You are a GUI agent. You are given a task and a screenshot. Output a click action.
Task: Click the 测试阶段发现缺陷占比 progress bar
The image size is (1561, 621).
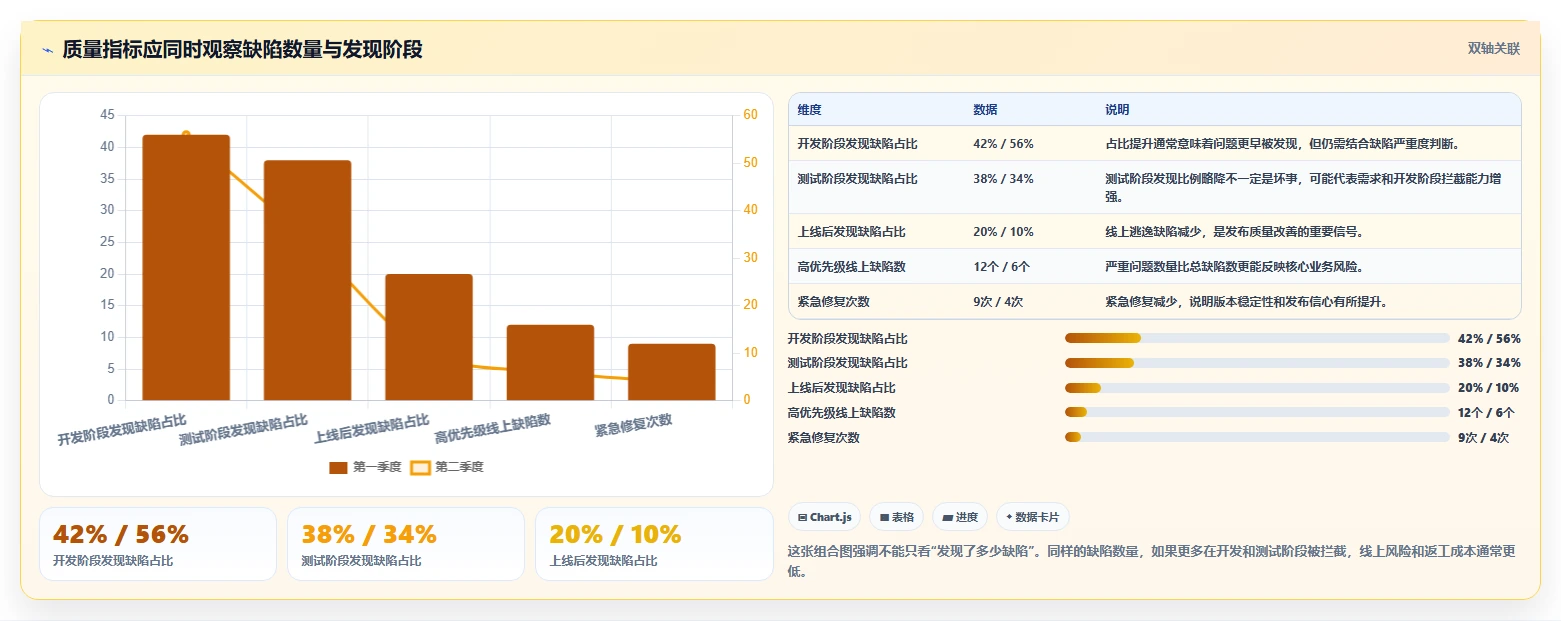1257,363
